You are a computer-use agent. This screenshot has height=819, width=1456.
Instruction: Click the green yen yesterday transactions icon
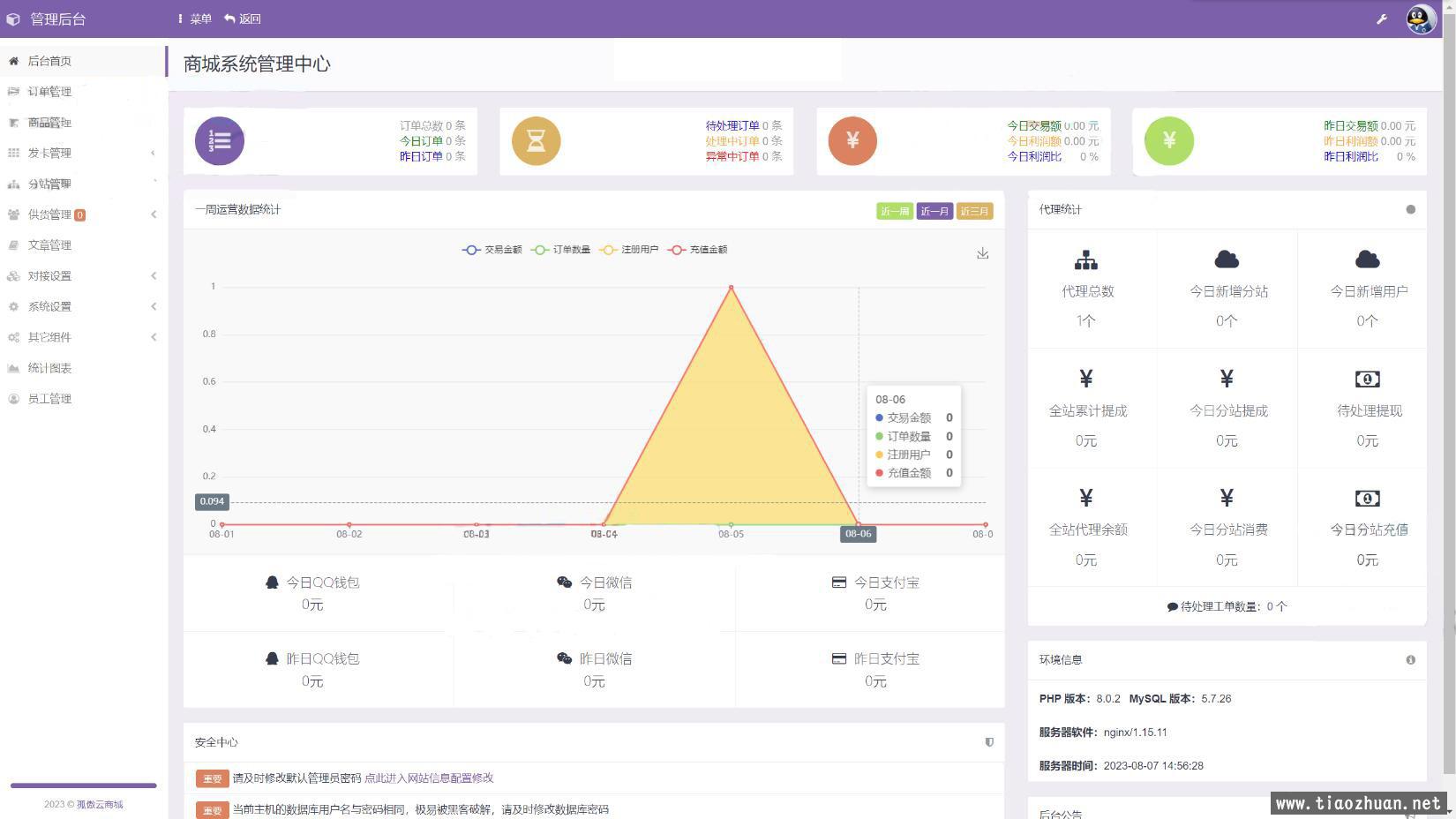click(1169, 140)
